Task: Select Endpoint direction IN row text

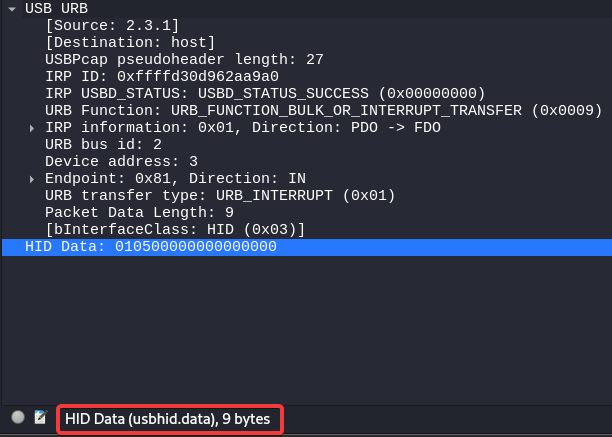Action: (x=175, y=178)
